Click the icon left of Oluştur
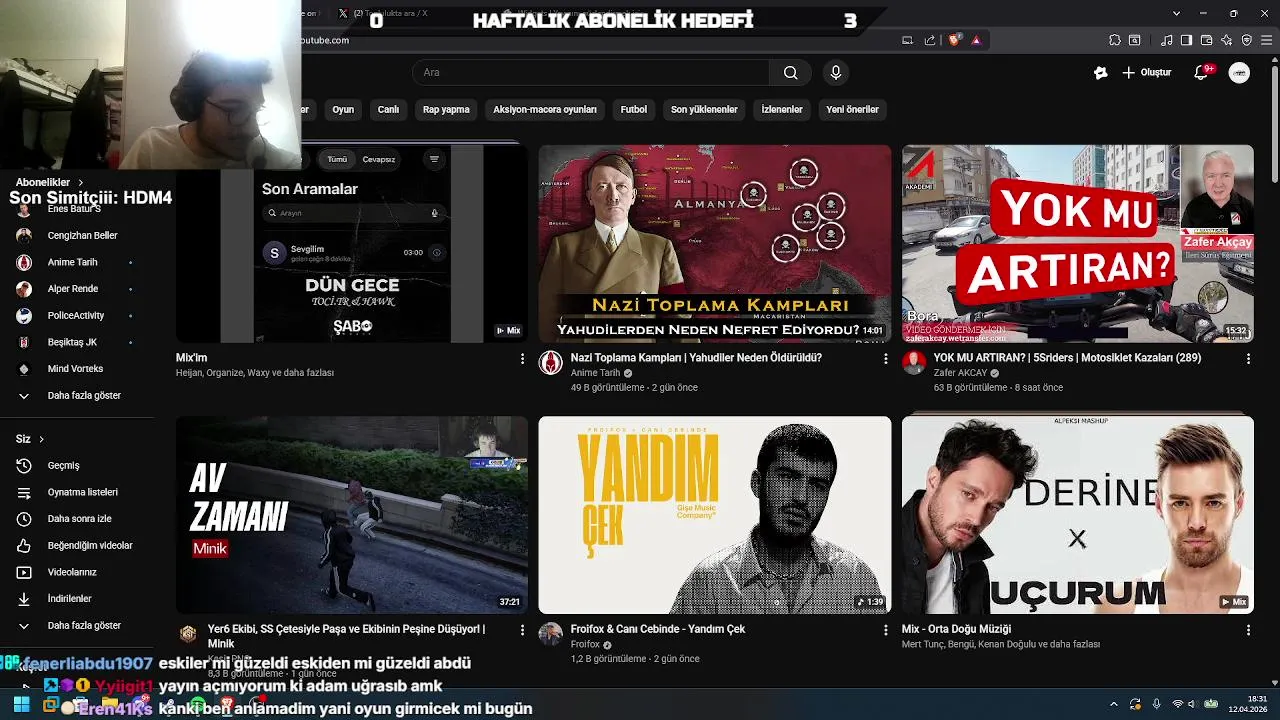The image size is (1280, 720). tap(1101, 72)
